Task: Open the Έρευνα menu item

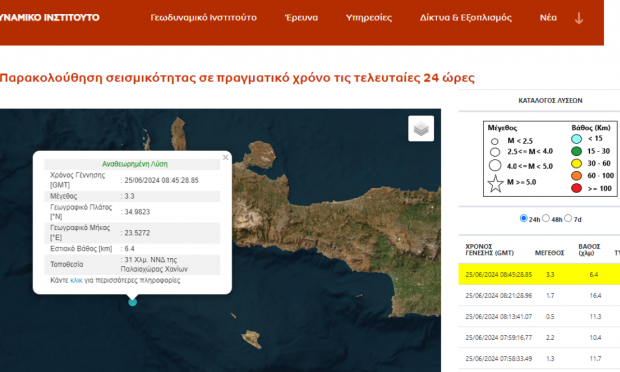Action: click(301, 18)
